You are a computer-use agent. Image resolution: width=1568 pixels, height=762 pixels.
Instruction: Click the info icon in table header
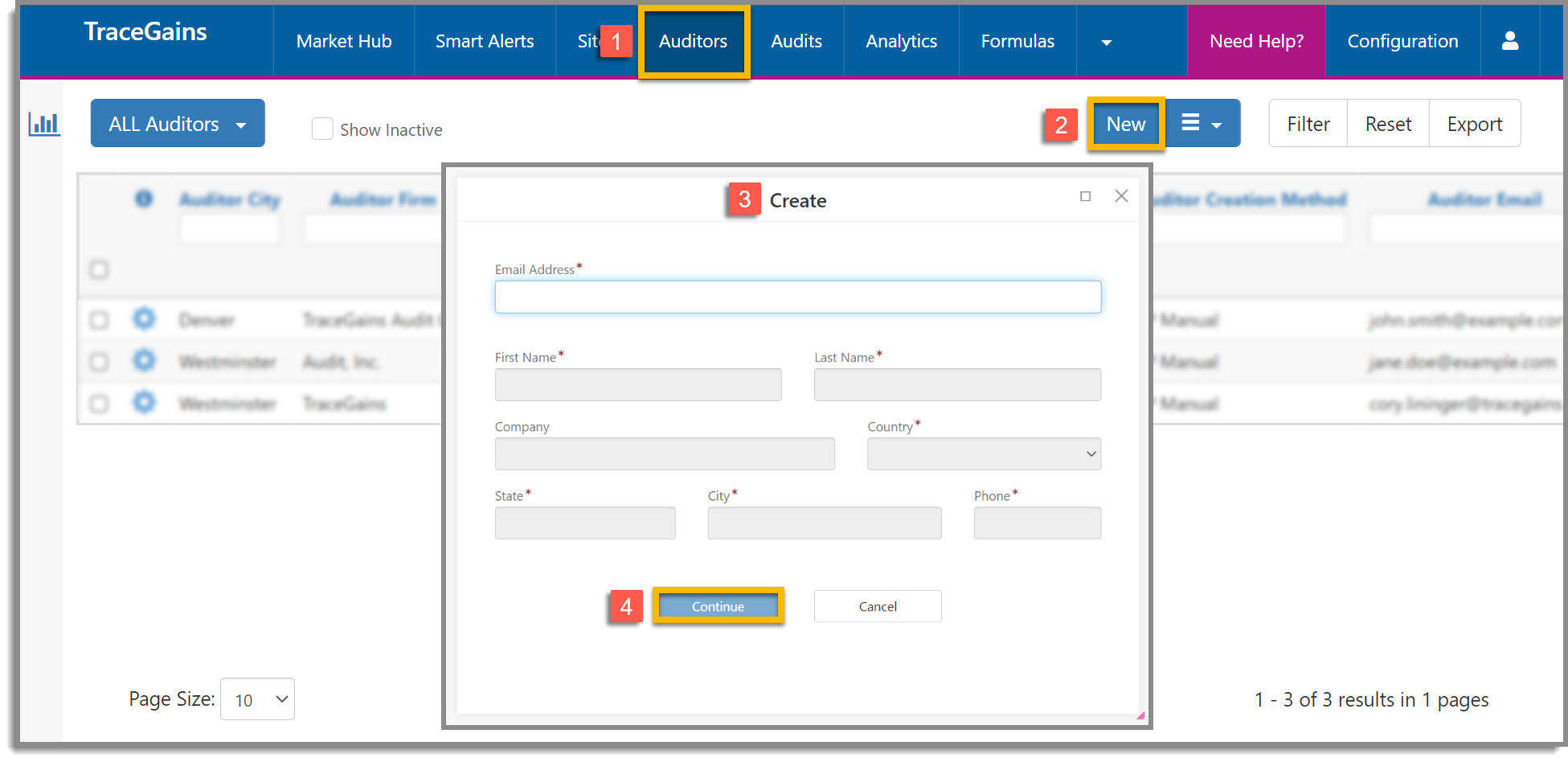(144, 199)
